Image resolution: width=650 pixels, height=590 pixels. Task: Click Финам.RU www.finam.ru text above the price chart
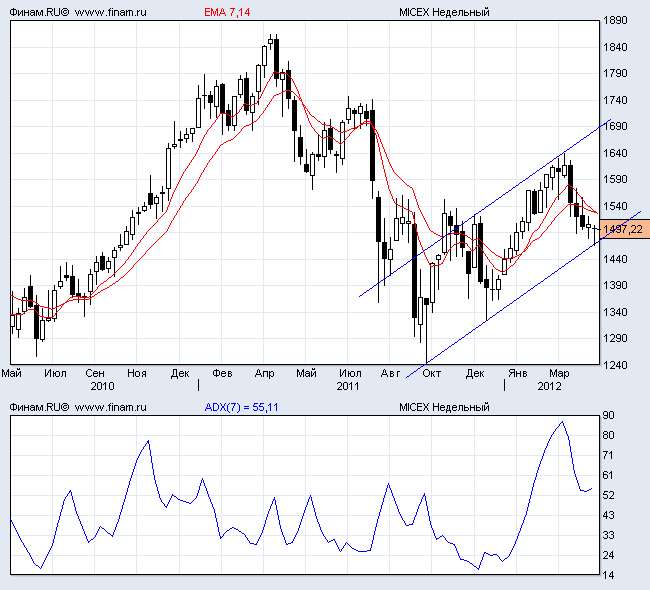(x=78, y=12)
